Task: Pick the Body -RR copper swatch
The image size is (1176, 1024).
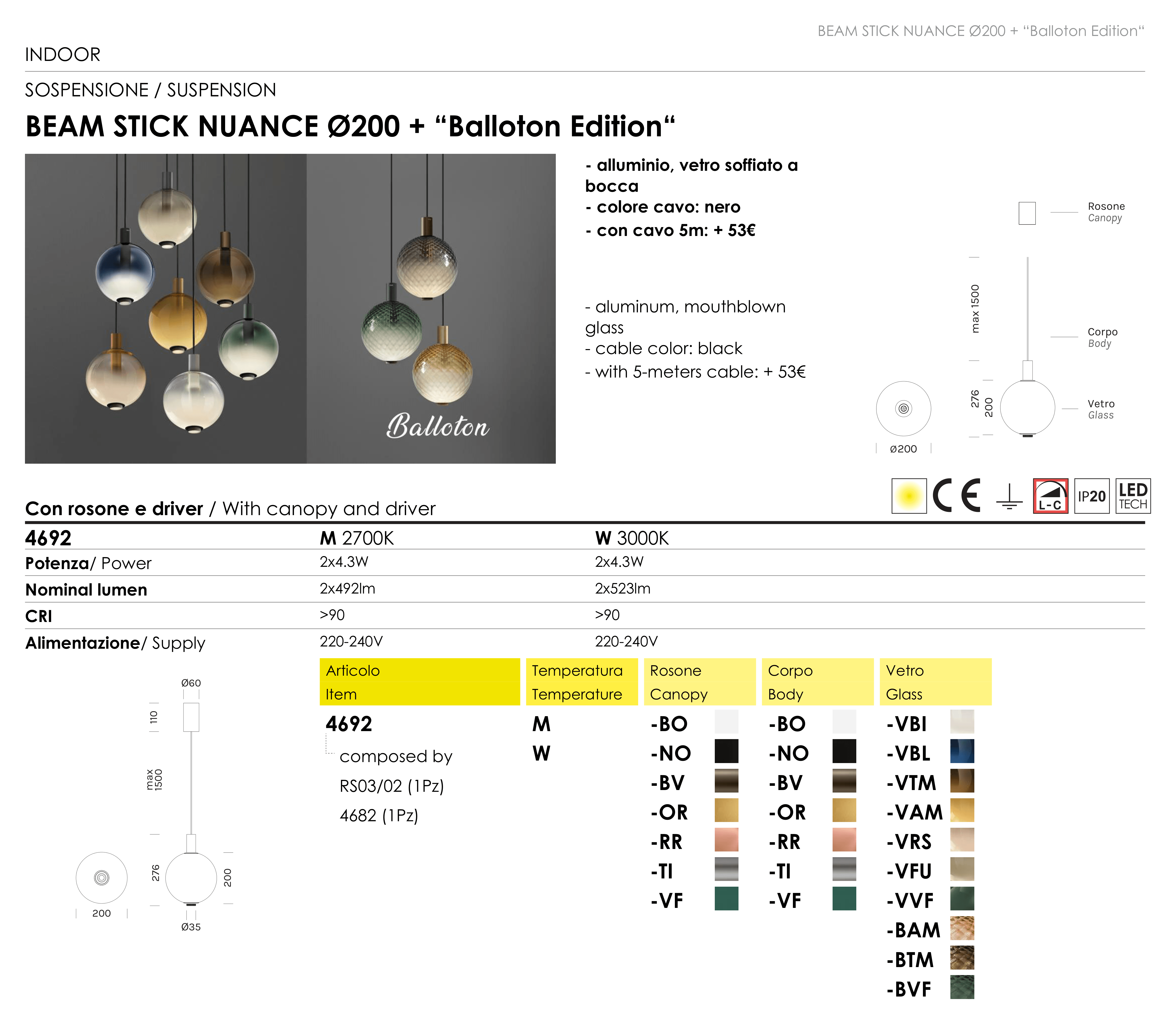Action: (x=844, y=840)
